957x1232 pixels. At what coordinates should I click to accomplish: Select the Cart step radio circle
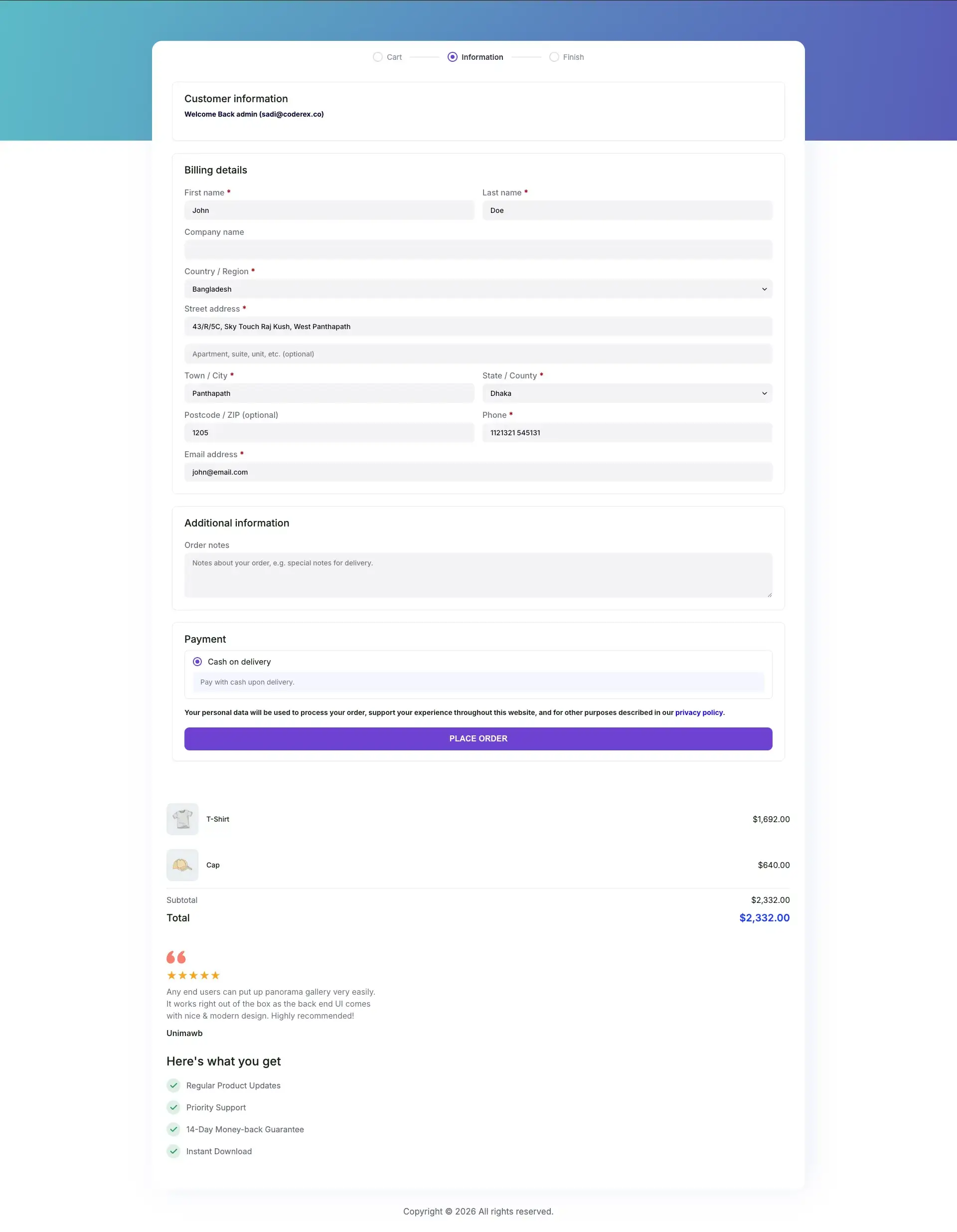[378, 57]
